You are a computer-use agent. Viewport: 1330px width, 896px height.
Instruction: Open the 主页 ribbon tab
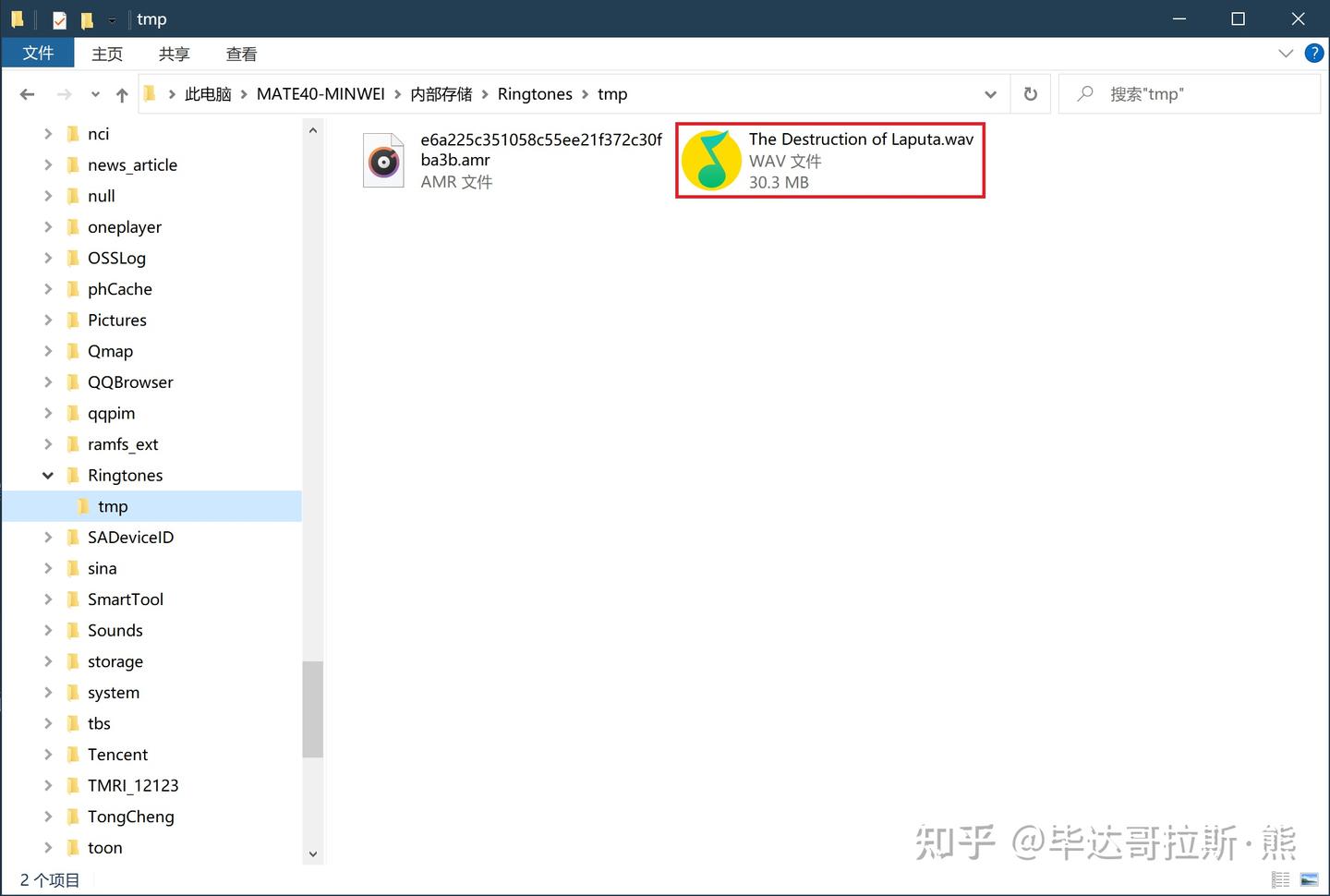(x=107, y=54)
